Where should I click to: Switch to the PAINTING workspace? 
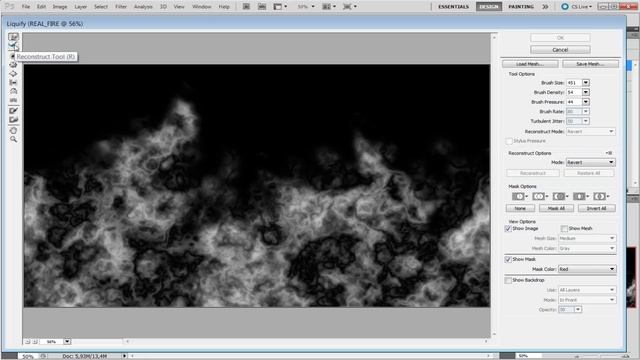(521, 7)
